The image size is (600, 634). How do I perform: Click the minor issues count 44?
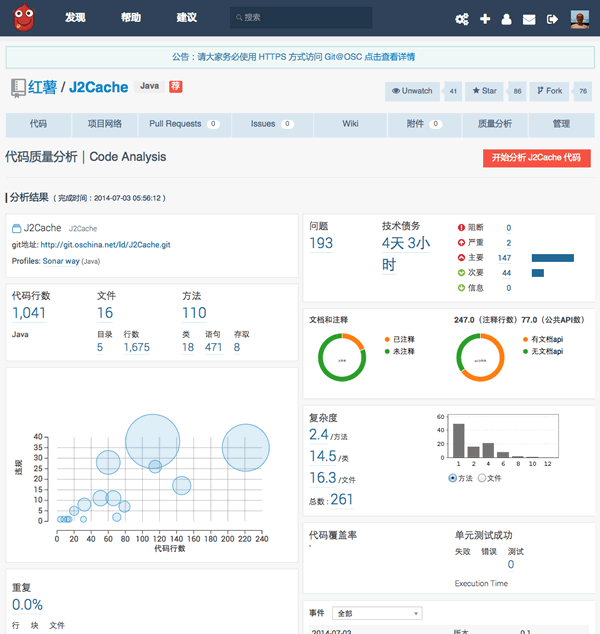[x=506, y=273]
